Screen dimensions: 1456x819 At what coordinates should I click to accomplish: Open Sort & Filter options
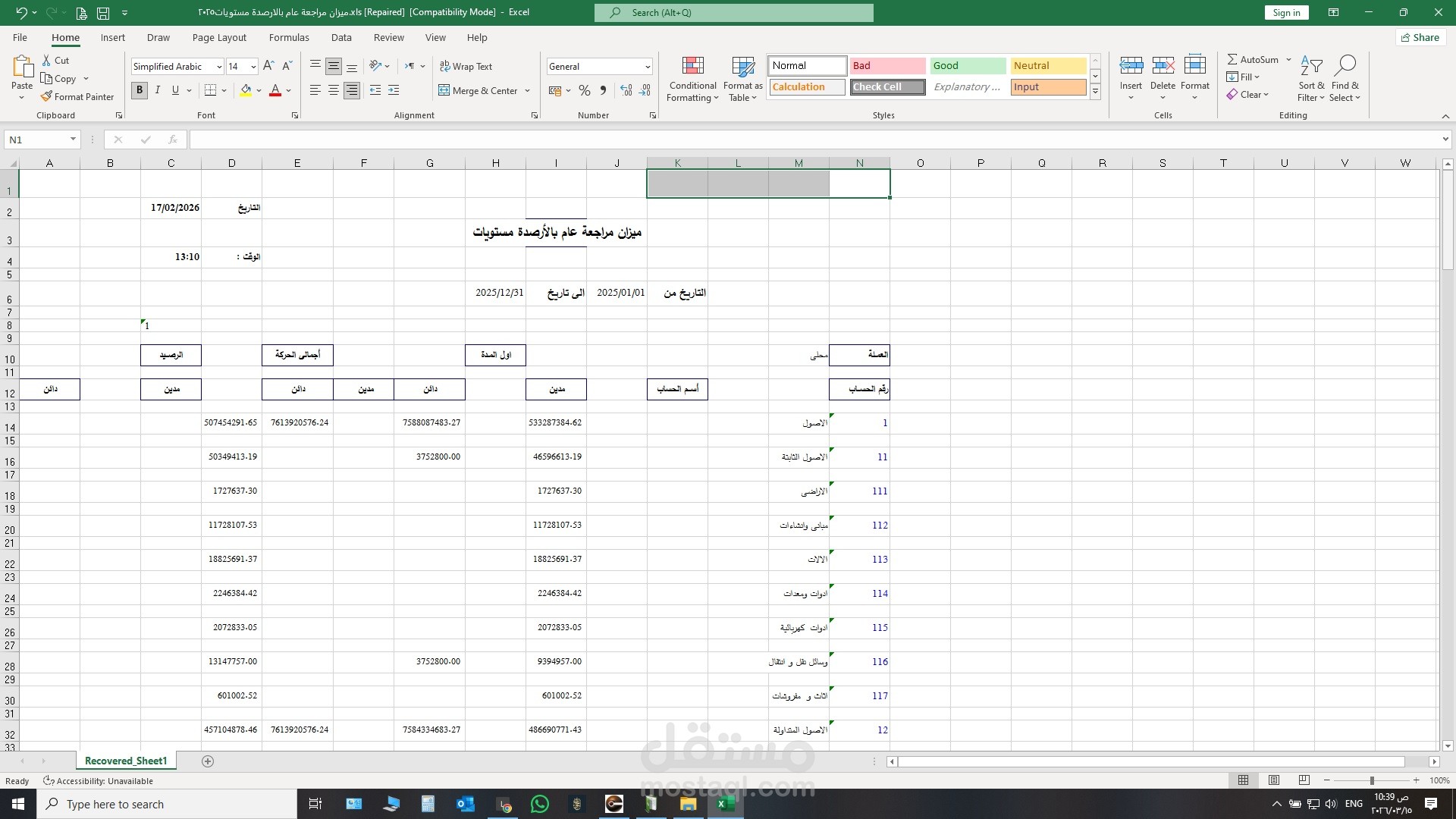tap(1311, 78)
